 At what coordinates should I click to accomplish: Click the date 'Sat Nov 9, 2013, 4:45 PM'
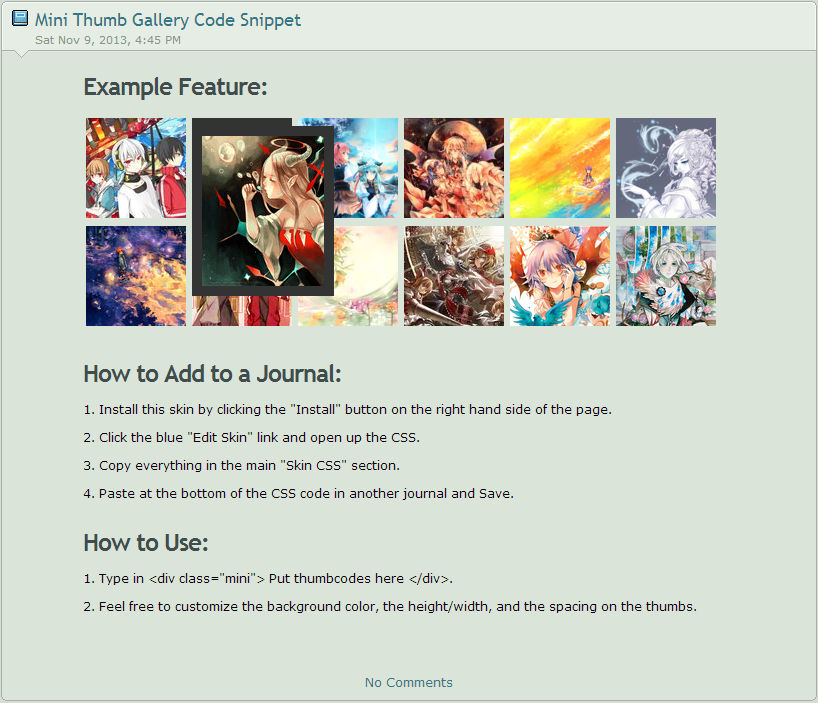(108, 40)
